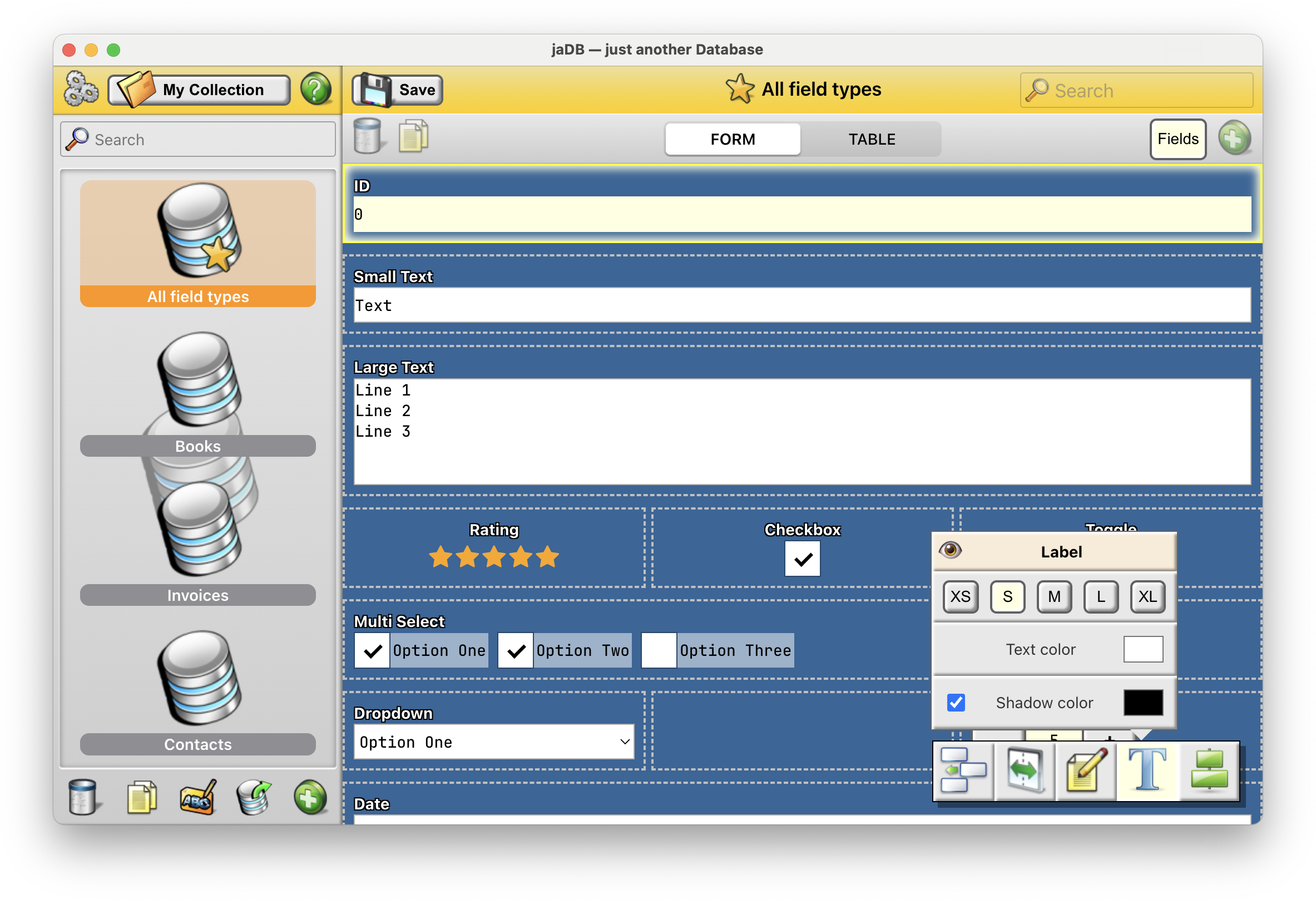Click rename database ABC icon
Image resolution: width=1316 pixels, height=899 pixels.
pyautogui.click(x=197, y=798)
